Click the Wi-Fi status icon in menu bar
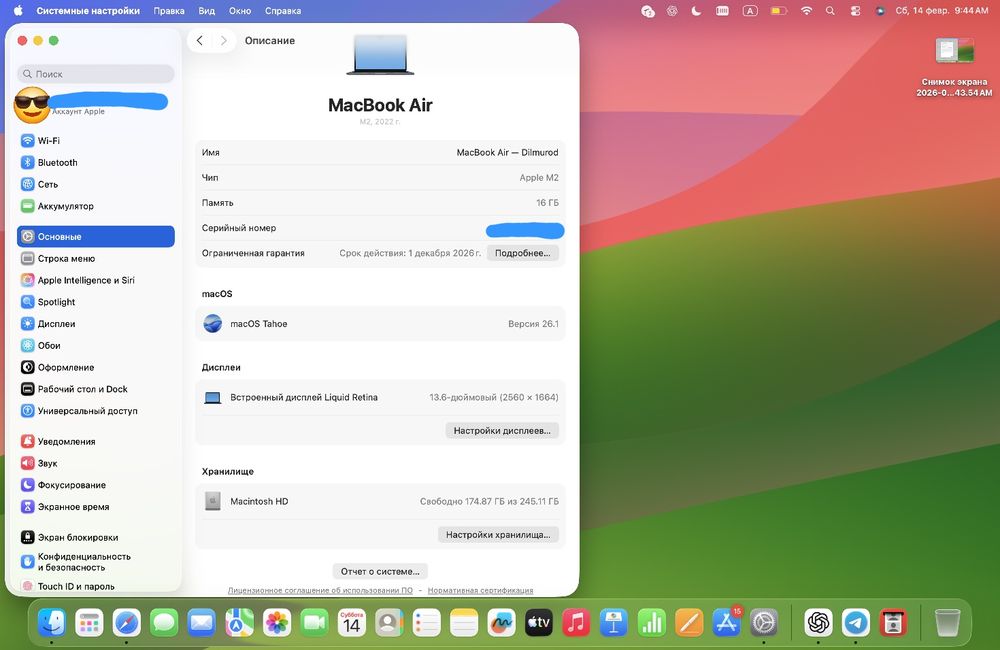This screenshot has width=1000, height=650. (x=806, y=11)
